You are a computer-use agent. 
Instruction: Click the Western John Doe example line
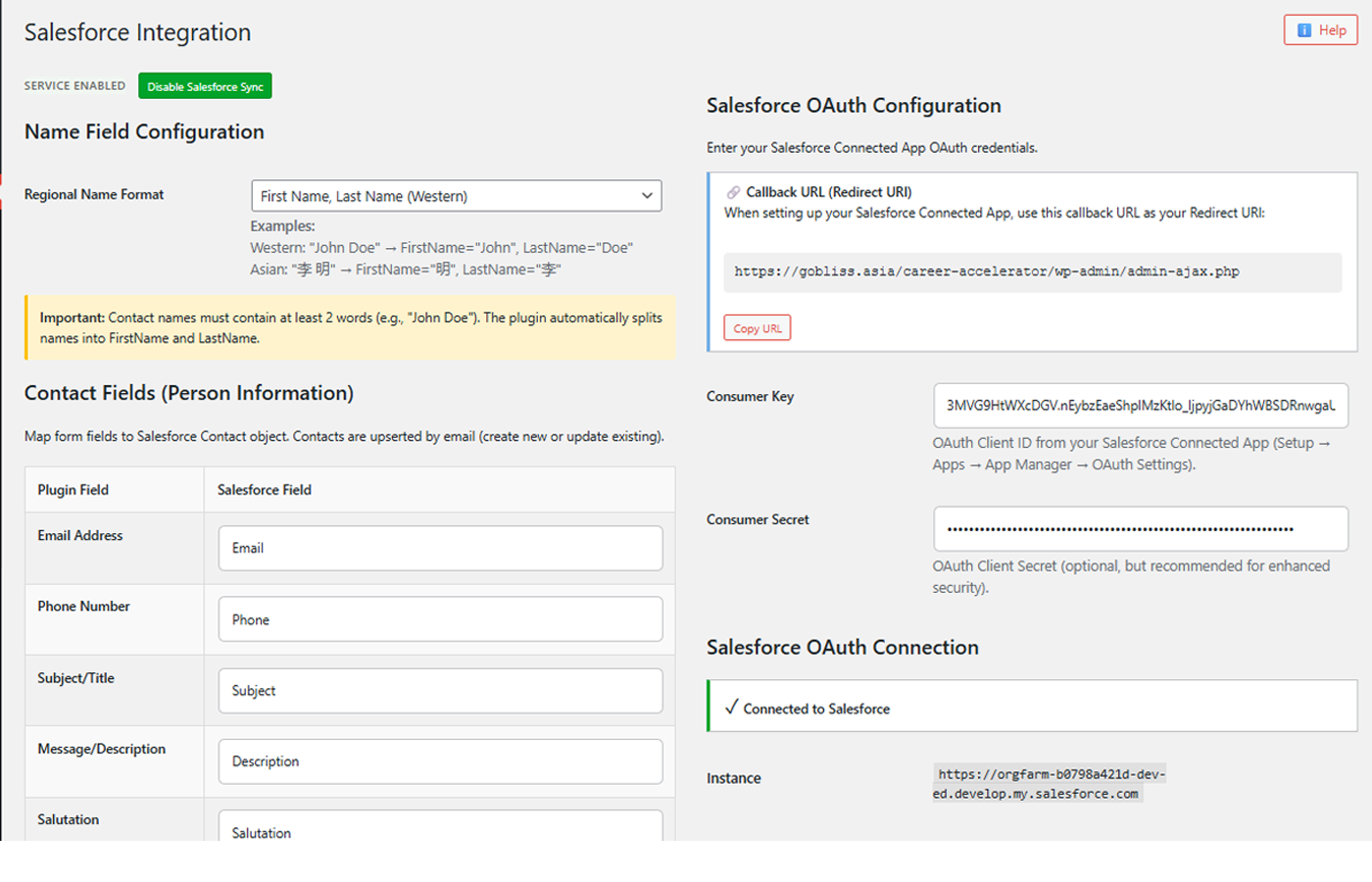[x=441, y=248]
